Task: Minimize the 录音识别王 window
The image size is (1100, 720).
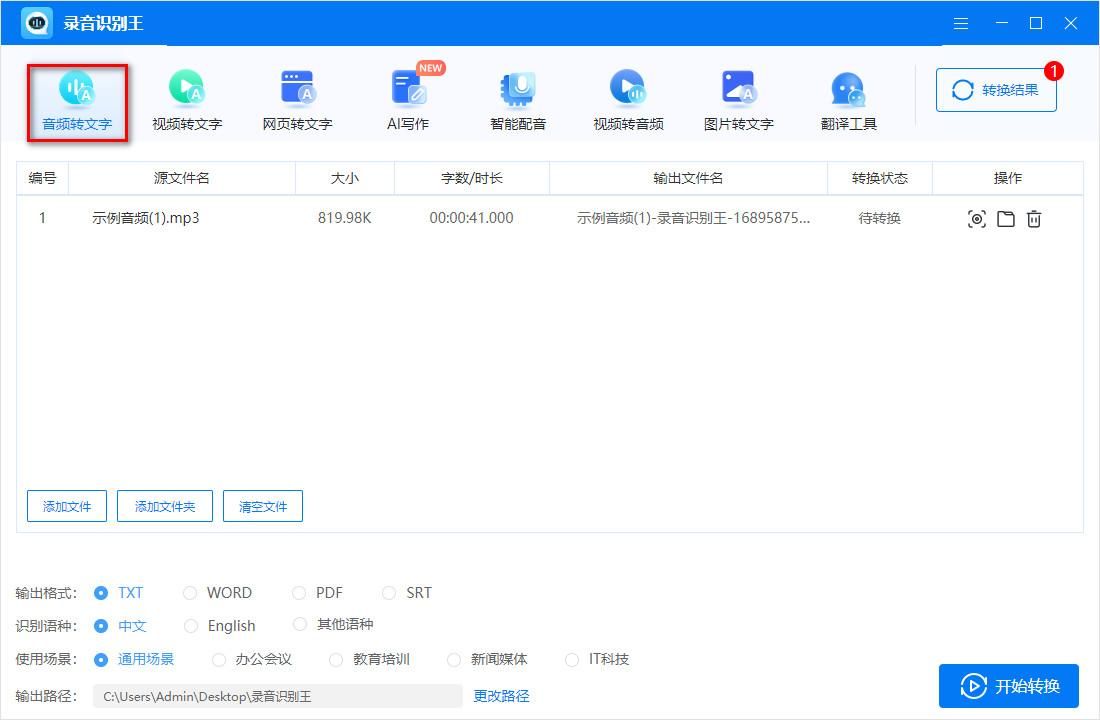Action: (x=1002, y=23)
